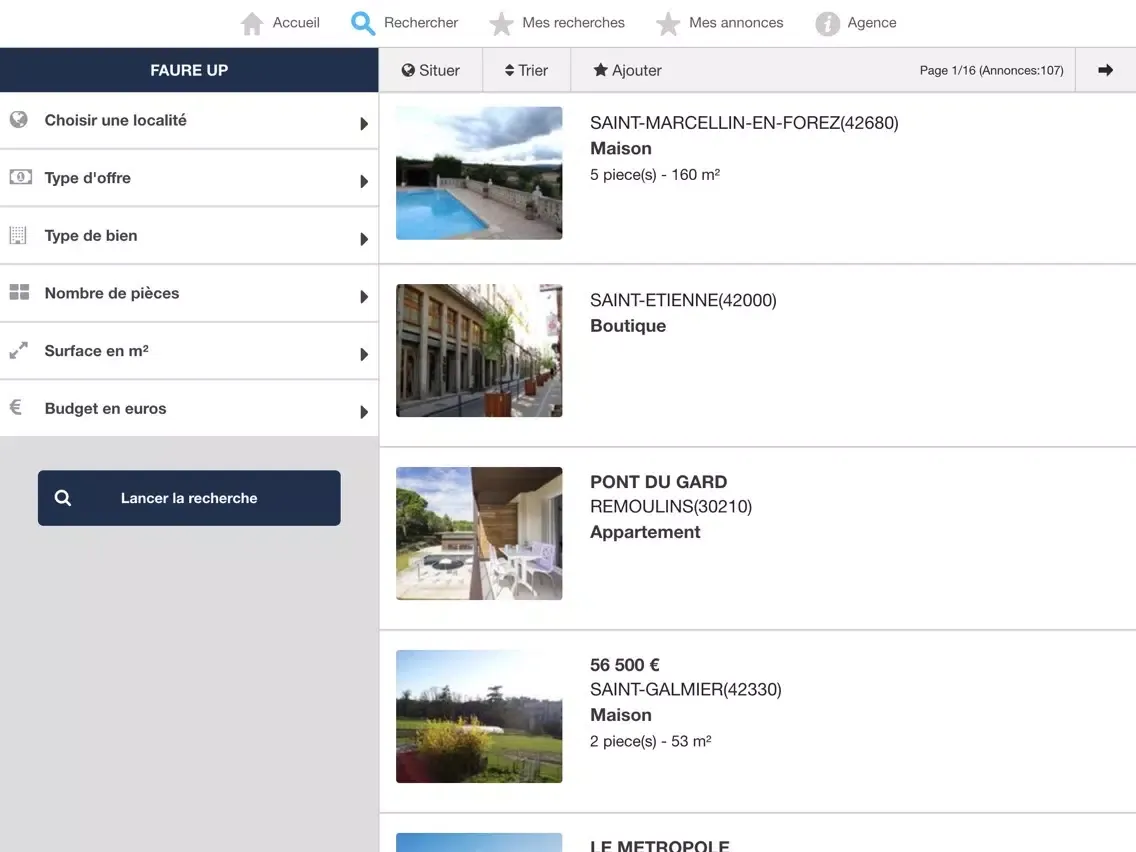The width and height of the screenshot is (1136, 852).
Task: Open Pont du Gard terrace photo
Action: 479,533
